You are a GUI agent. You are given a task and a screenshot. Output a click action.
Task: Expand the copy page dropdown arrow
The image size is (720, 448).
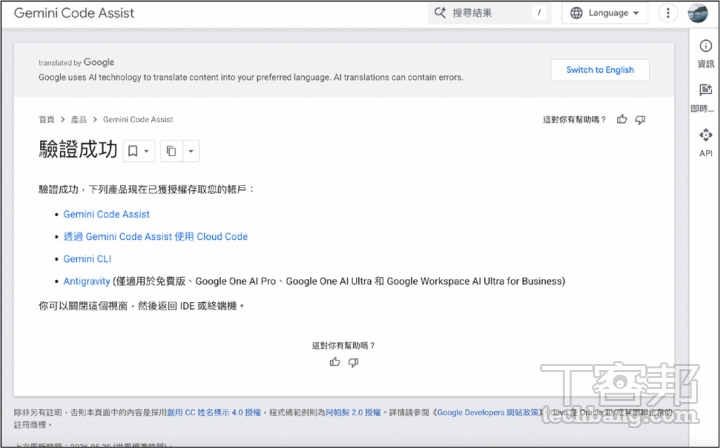click(x=191, y=151)
